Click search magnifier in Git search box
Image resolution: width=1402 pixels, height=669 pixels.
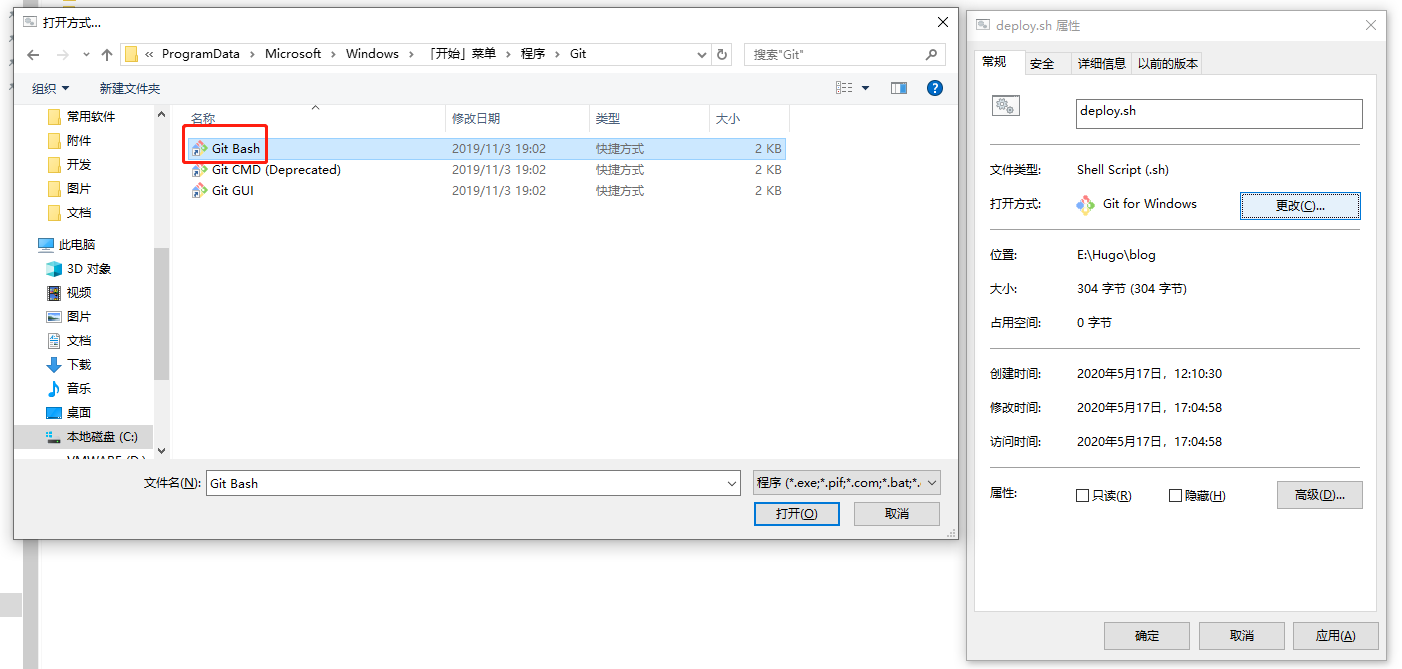931,54
